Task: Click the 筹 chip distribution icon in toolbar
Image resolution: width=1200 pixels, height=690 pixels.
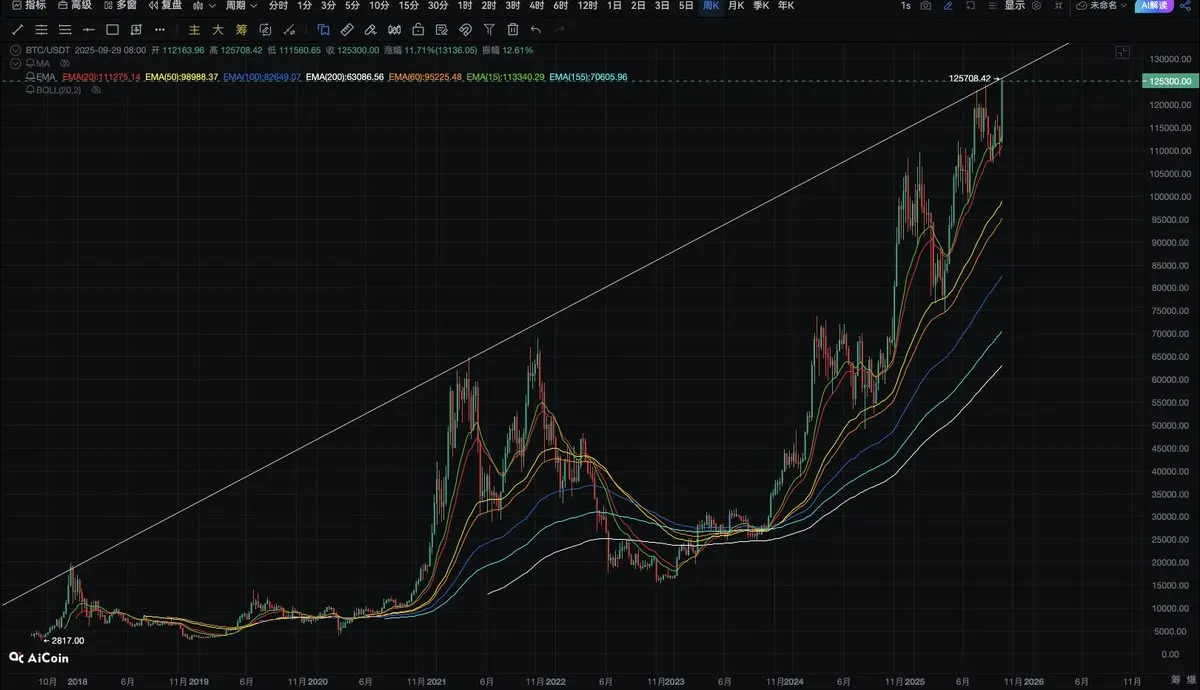Action: click(242, 30)
